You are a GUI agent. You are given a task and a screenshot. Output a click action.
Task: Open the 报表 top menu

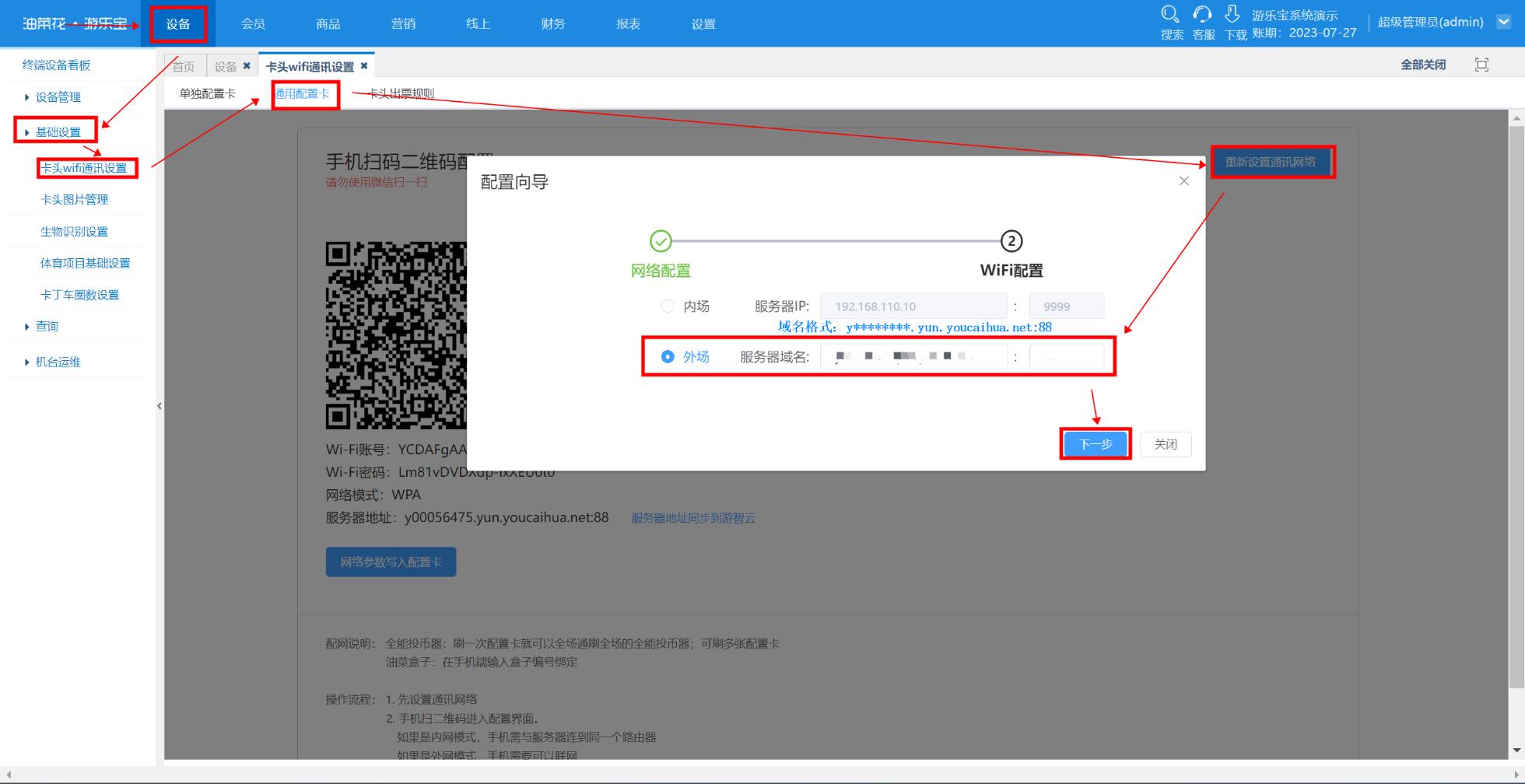628,23
